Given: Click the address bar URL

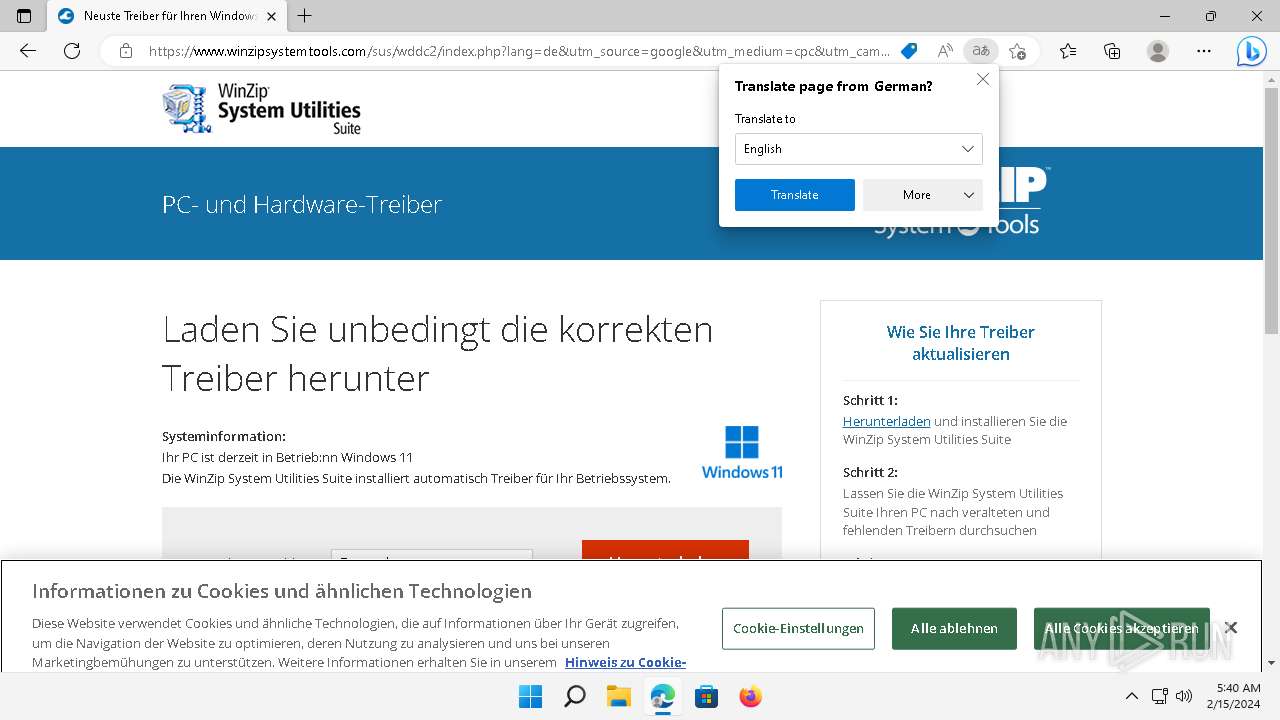Looking at the screenshot, I should (x=519, y=51).
